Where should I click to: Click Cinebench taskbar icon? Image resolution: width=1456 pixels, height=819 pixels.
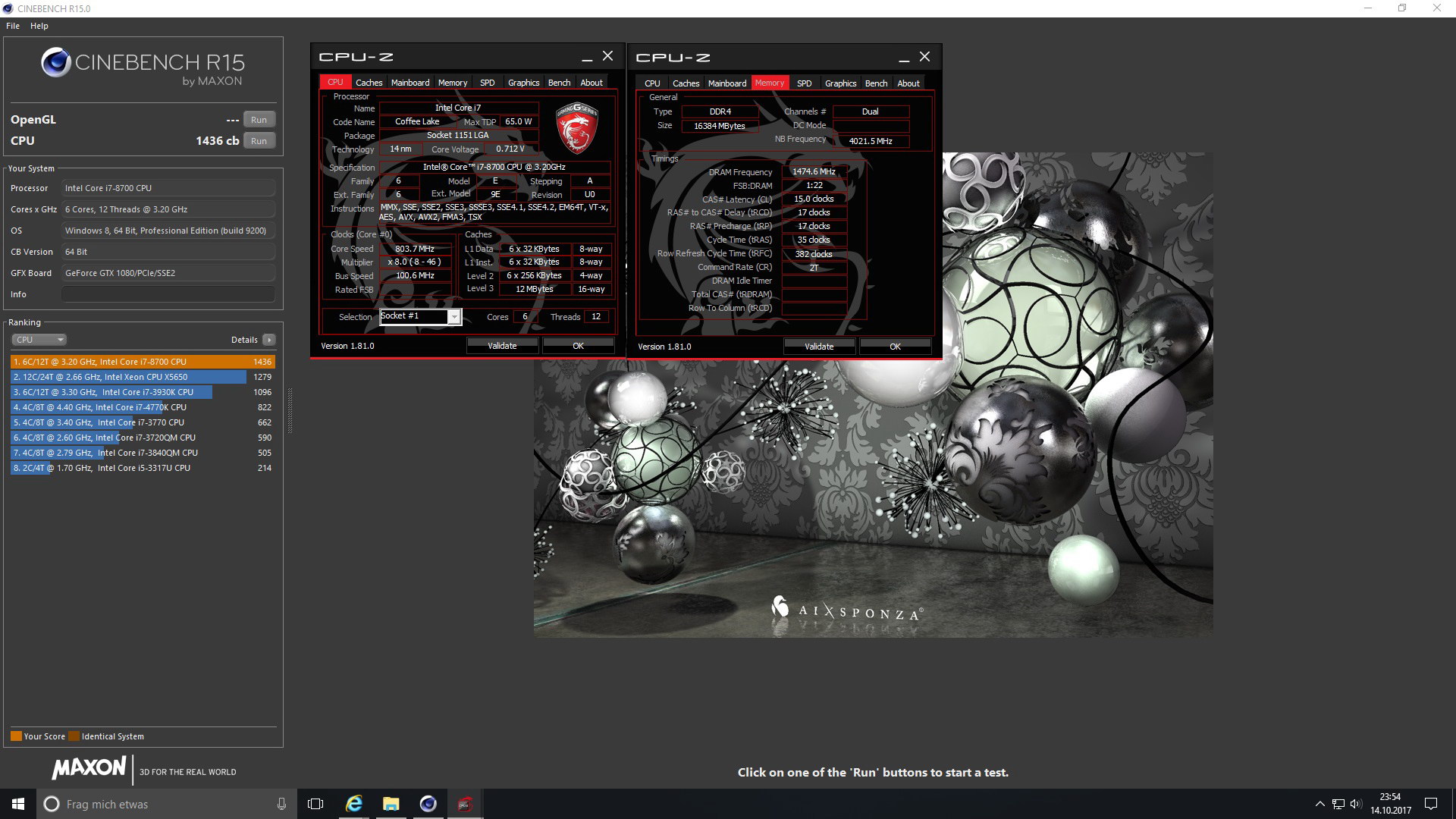coord(428,804)
